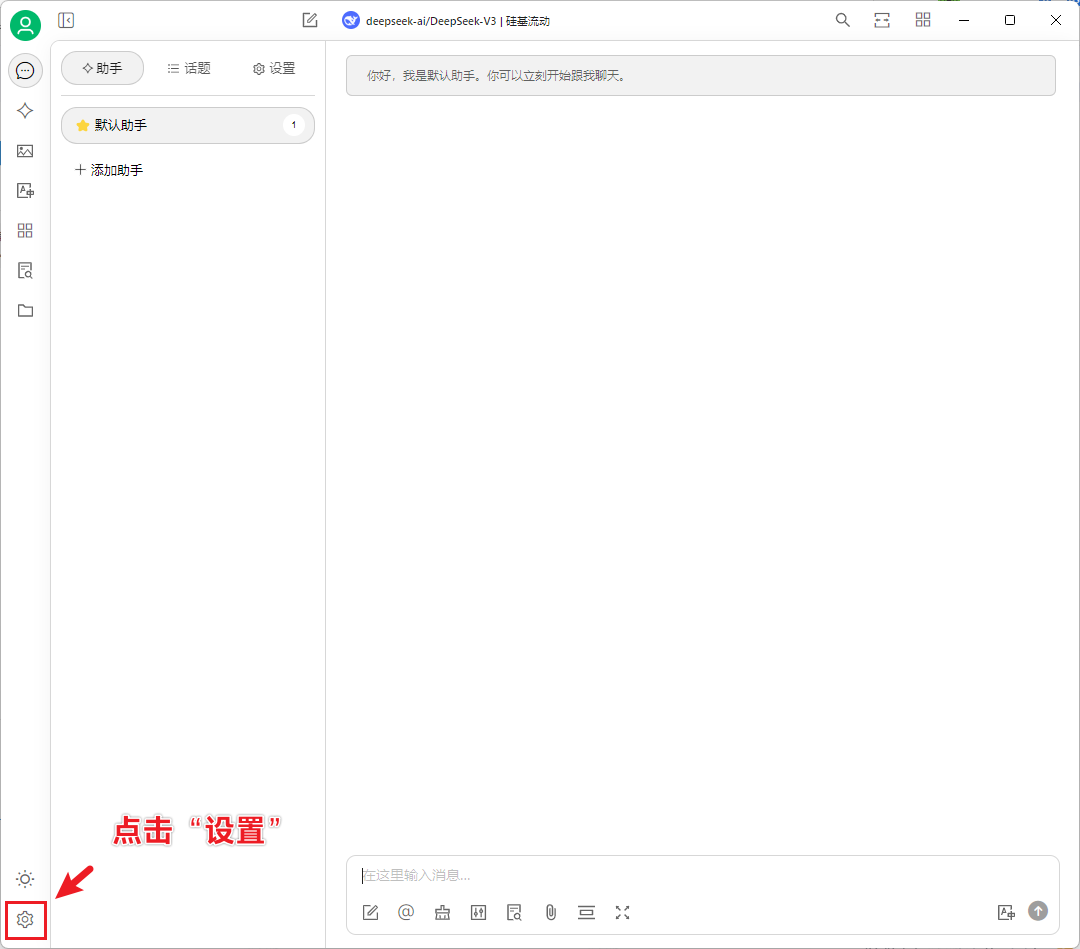
Task: Click the clear context lines icon
Action: [x=587, y=912]
